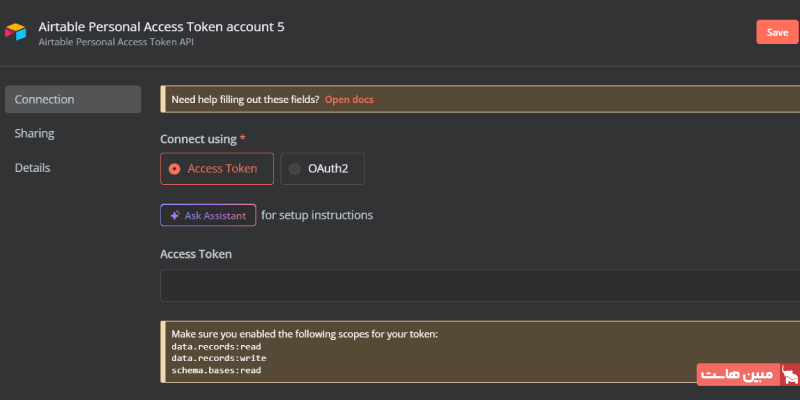
Task: Open the Connection tab
Action: coord(73,100)
